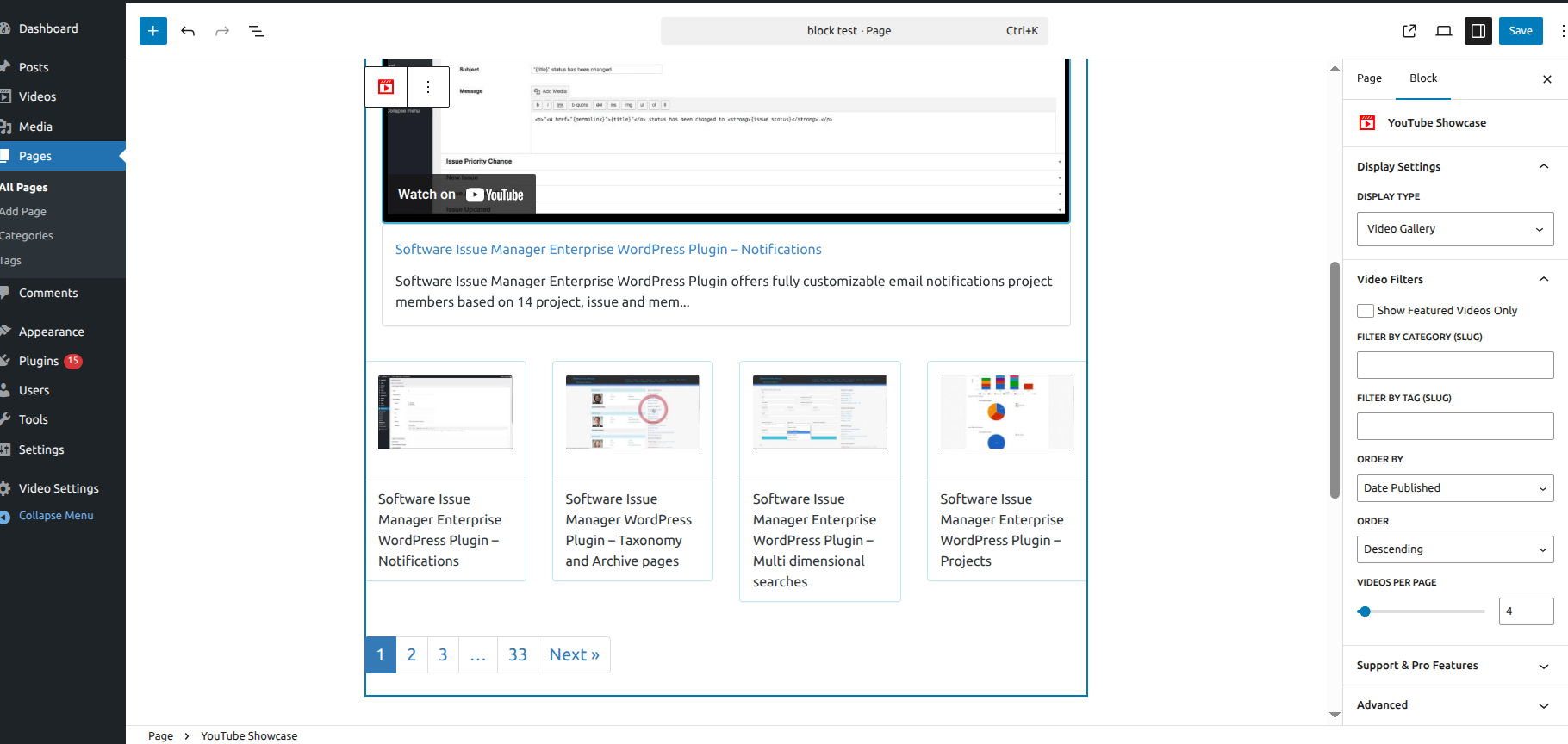The height and width of the screenshot is (744, 1568).
Task: Open Settings admin menu
Action: [41, 449]
